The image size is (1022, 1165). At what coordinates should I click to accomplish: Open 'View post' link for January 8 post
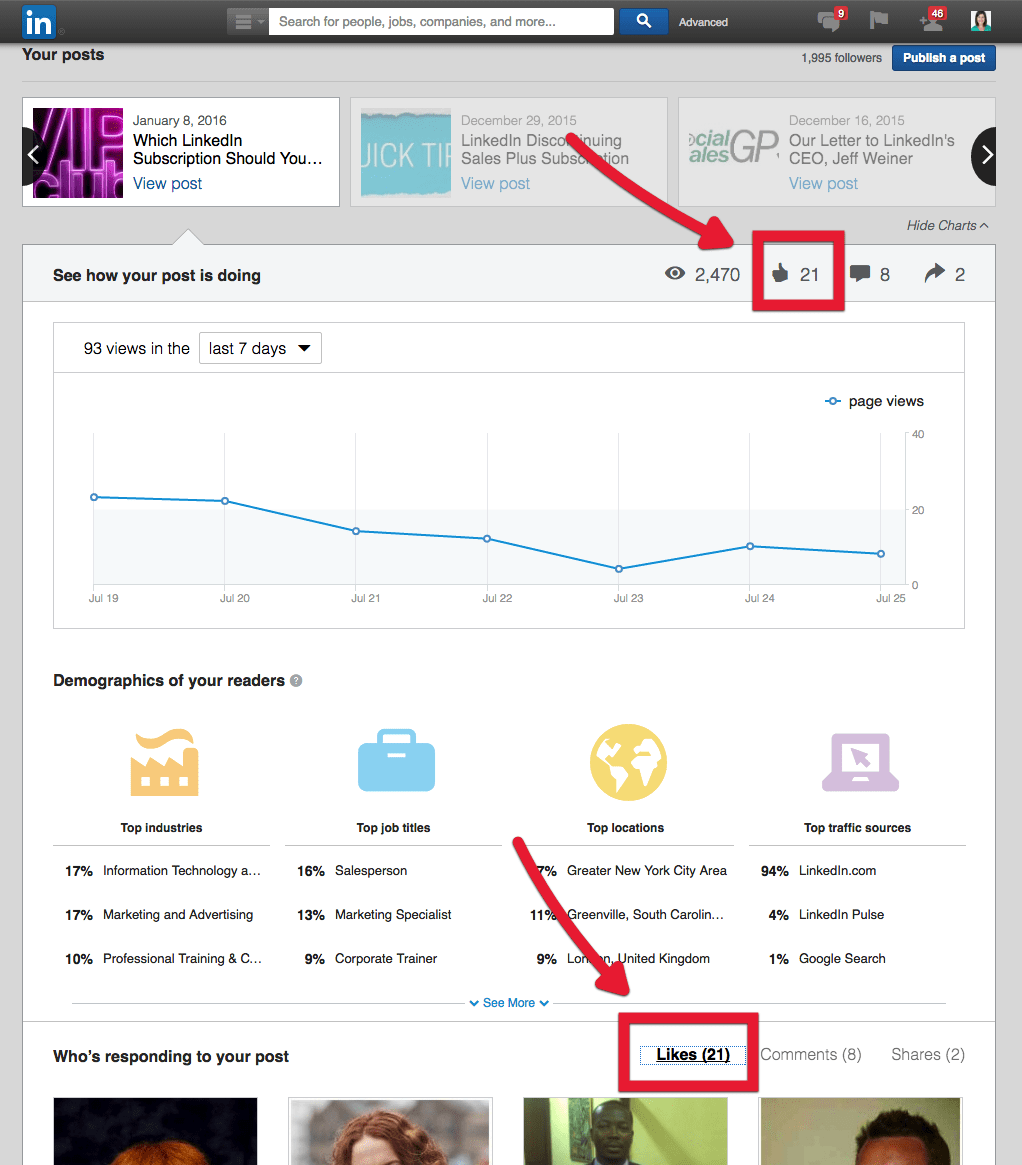[x=168, y=184]
